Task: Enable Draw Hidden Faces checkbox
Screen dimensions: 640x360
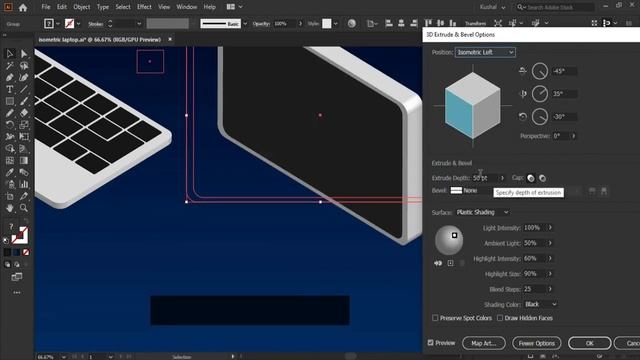Action: pyautogui.click(x=500, y=318)
